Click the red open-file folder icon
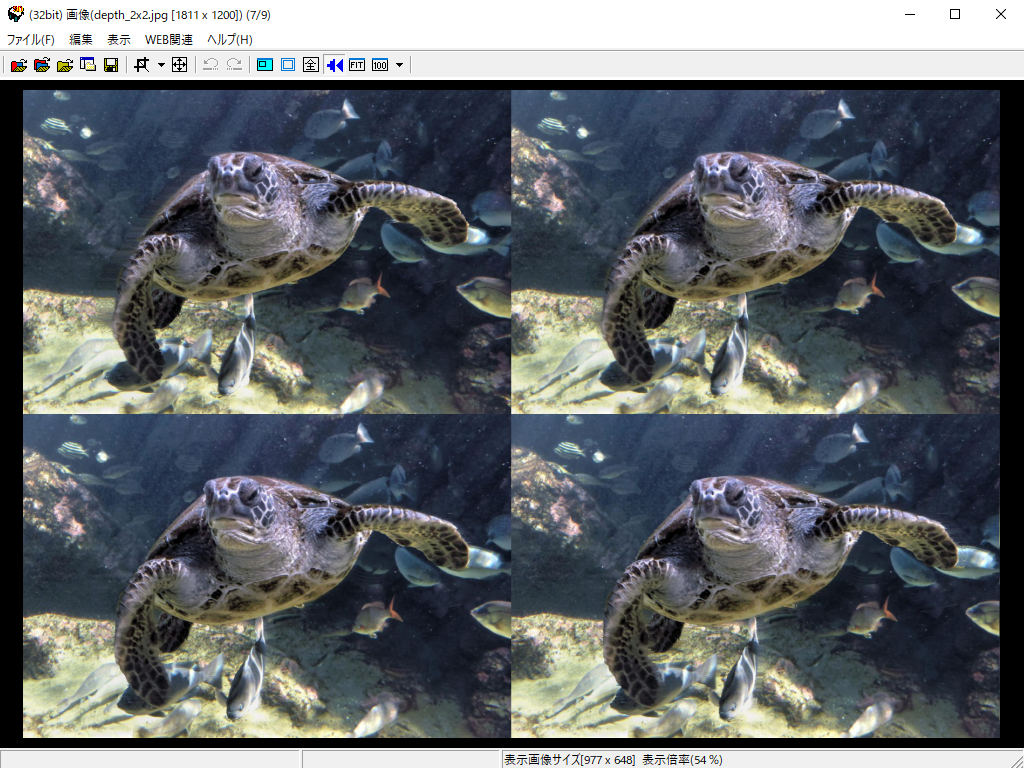This screenshot has height=768, width=1024. point(18,65)
